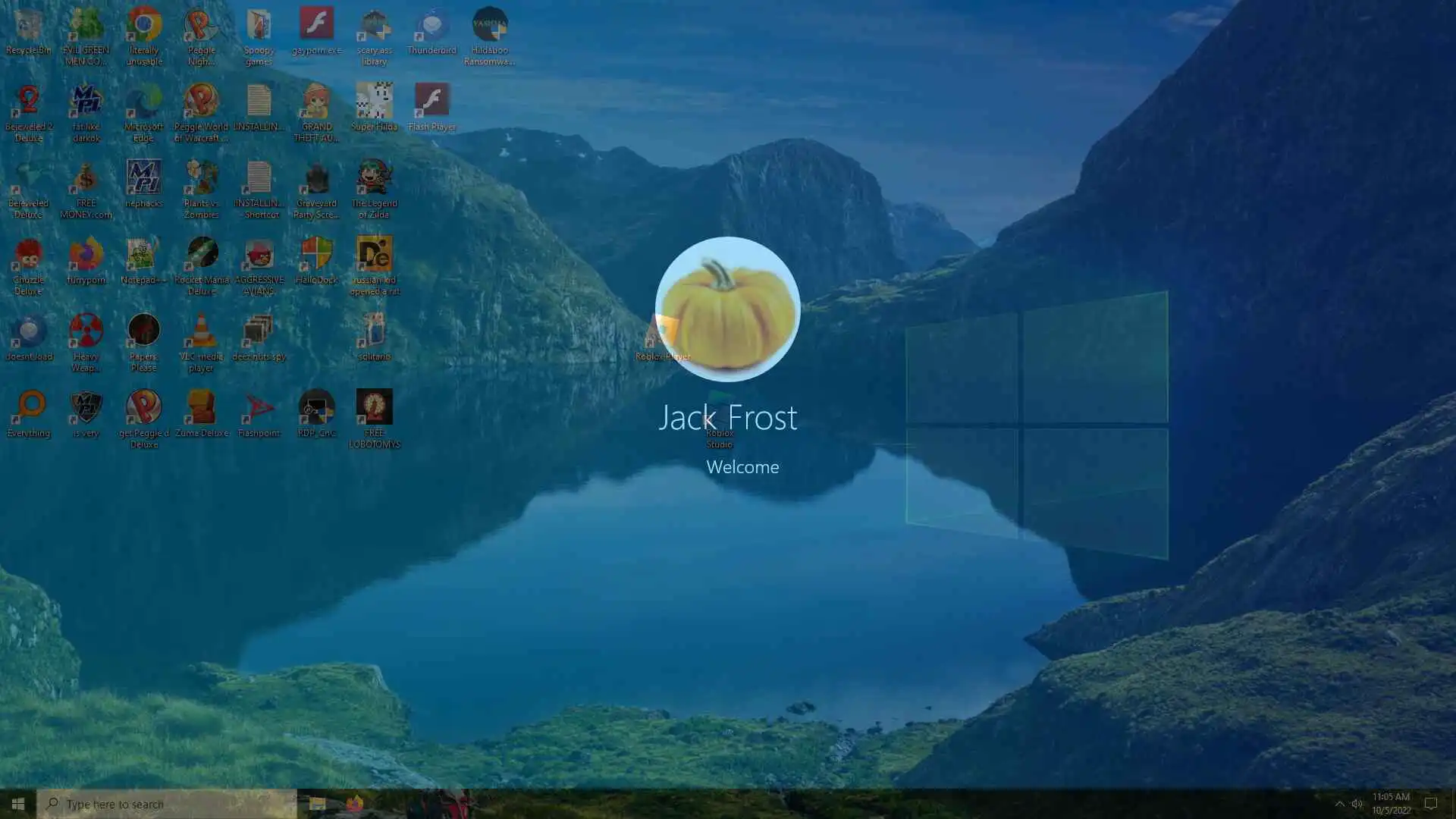Open File Explorer from the taskbar
1456x819 pixels.
317,804
